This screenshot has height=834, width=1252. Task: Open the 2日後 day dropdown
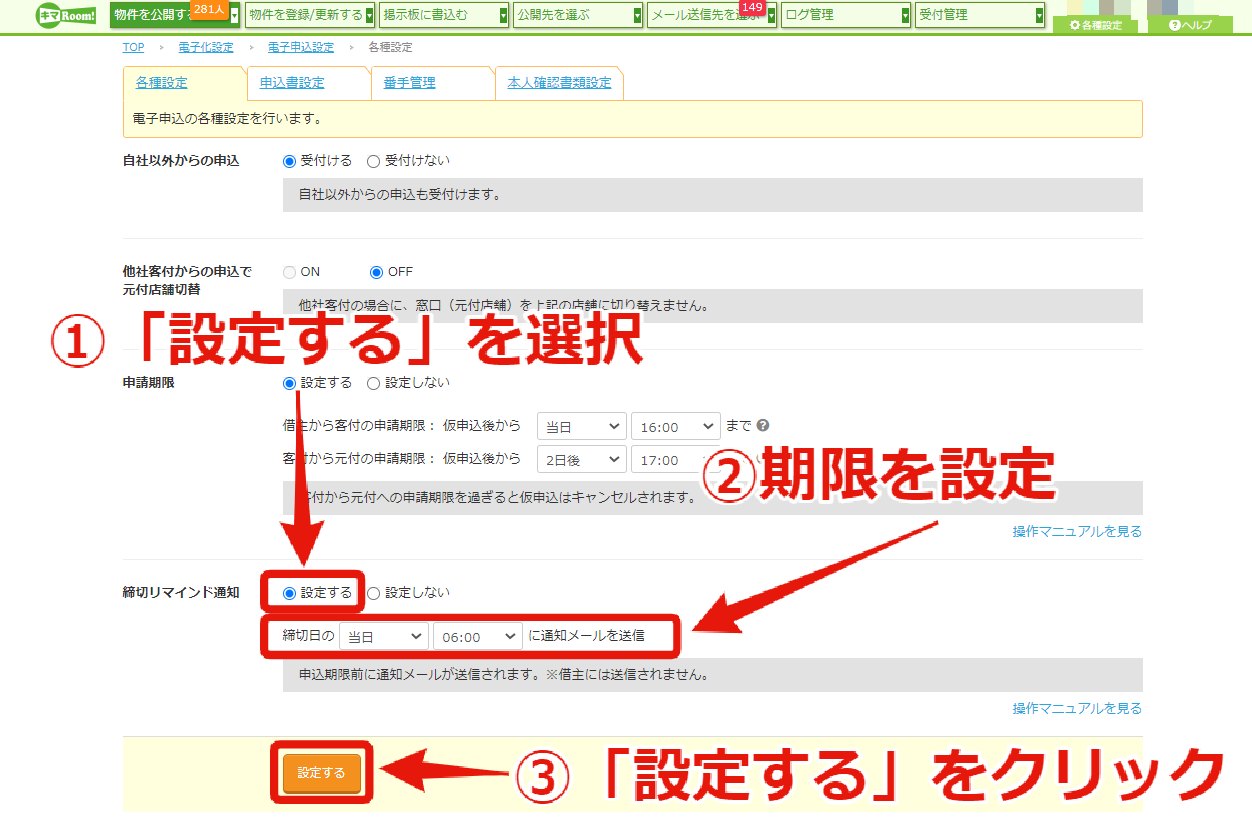coord(582,460)
